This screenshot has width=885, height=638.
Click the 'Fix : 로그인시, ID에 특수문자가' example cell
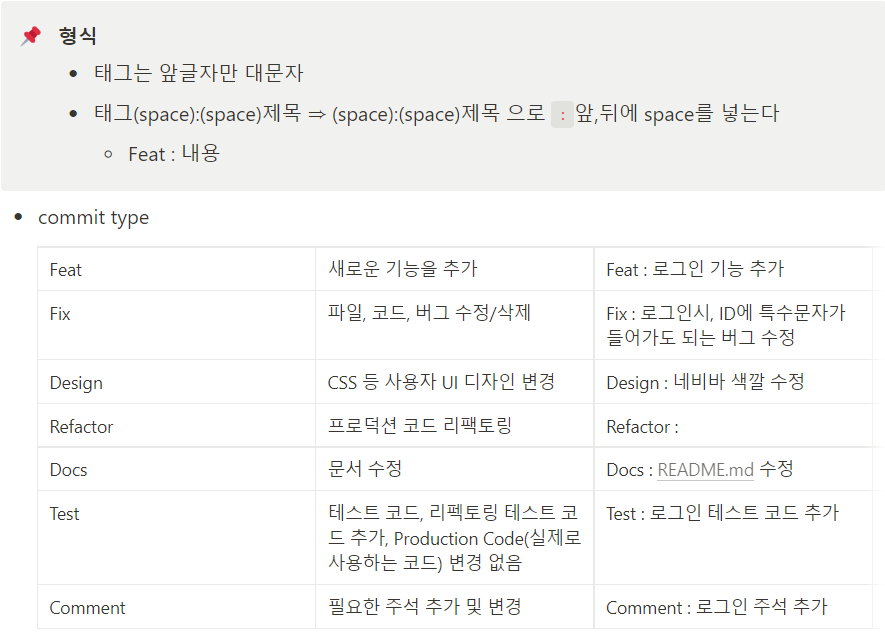(733, 325)
